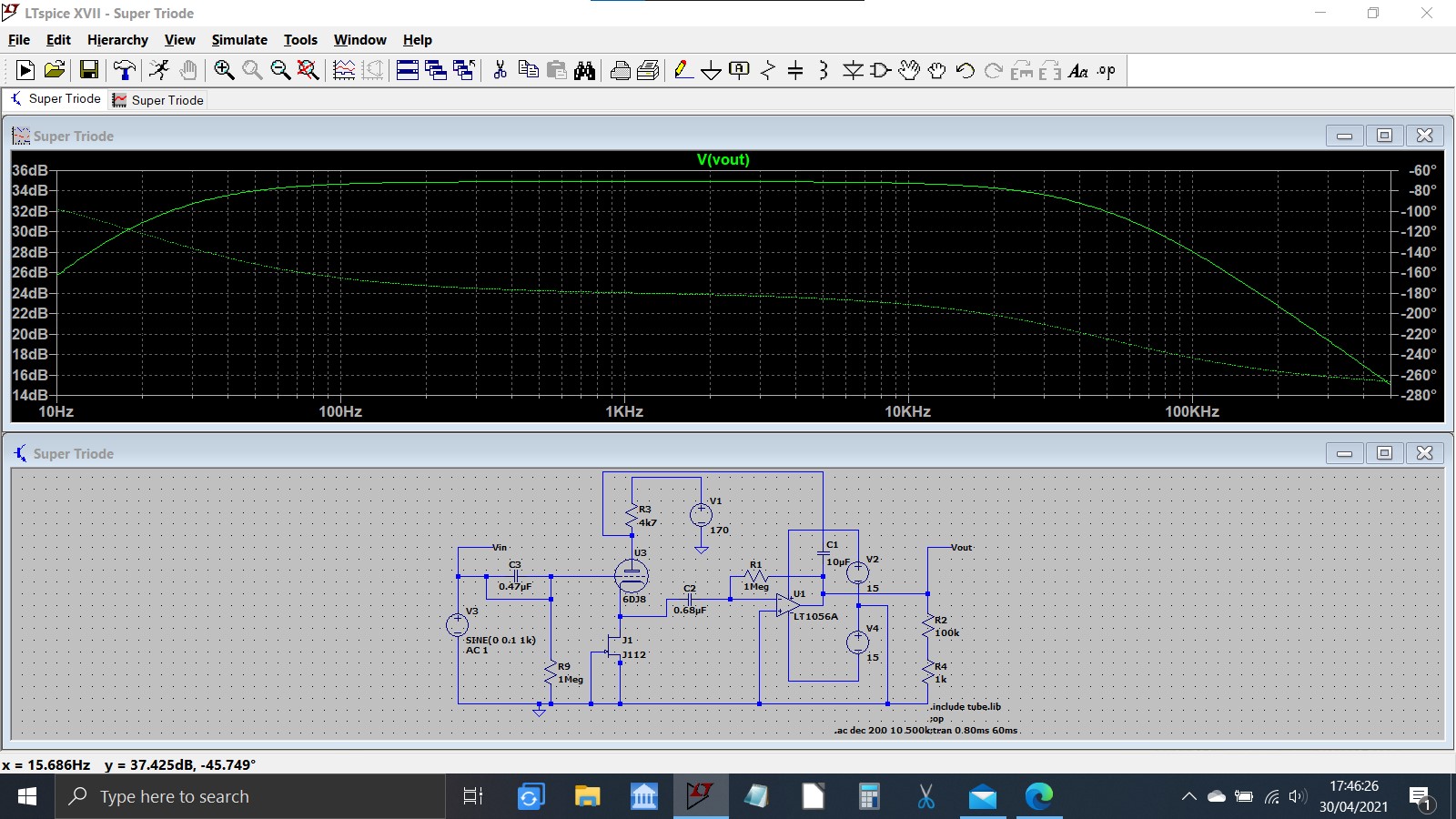This screenshot has height=819, width=1456.
Task: Open File Explorer from taskbar
Action: 587,797
